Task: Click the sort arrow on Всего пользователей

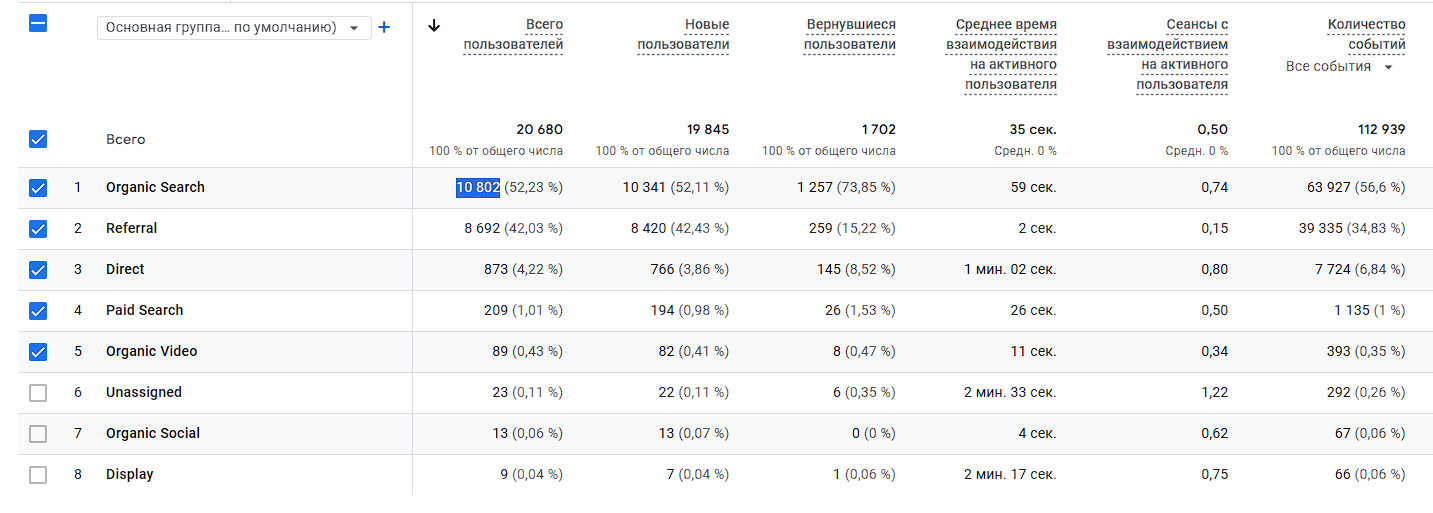Action: tap(434, 26)
